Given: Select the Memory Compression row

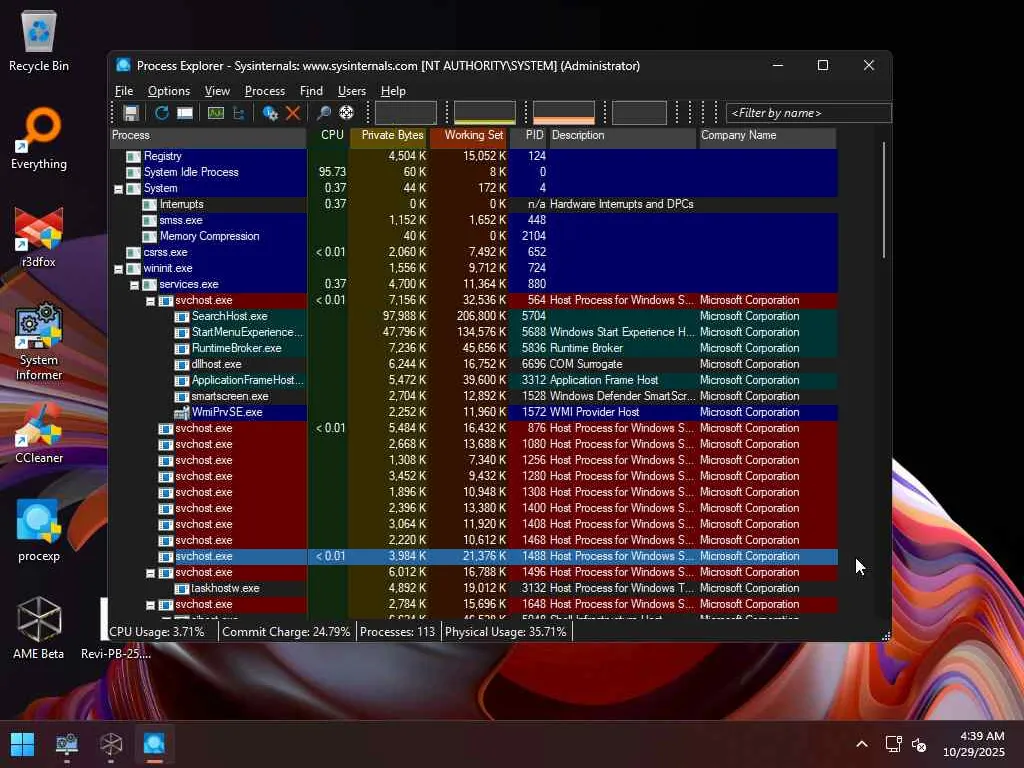Looking at the screenshot, I should tap(473, 236).
